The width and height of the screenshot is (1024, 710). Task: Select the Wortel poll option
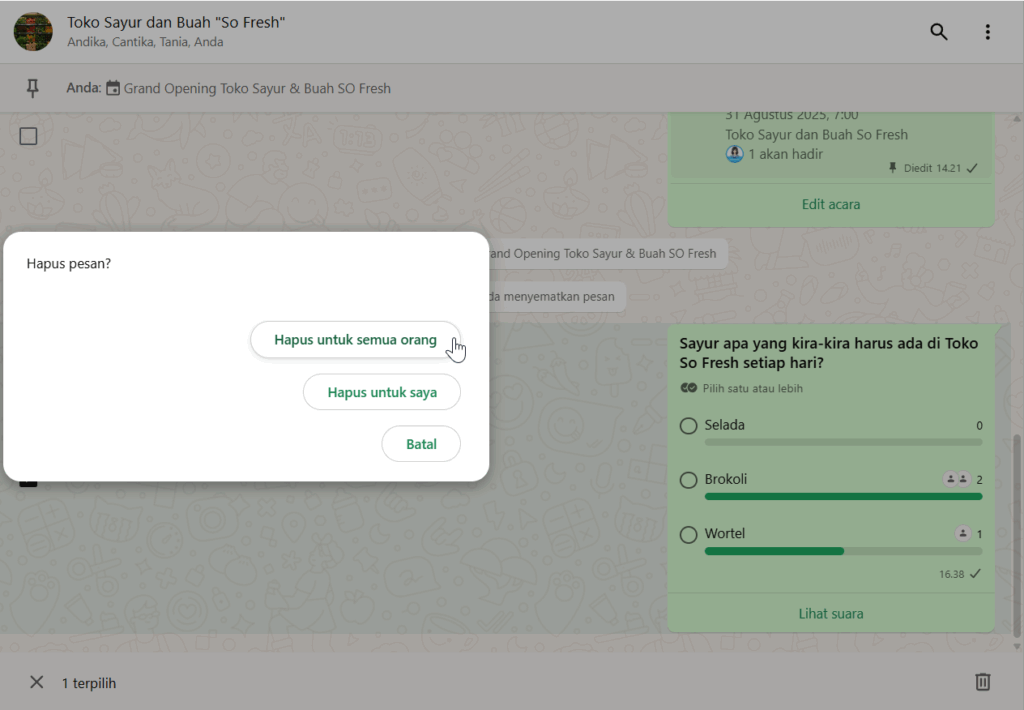pyautogui.click(x=688, y=535)
